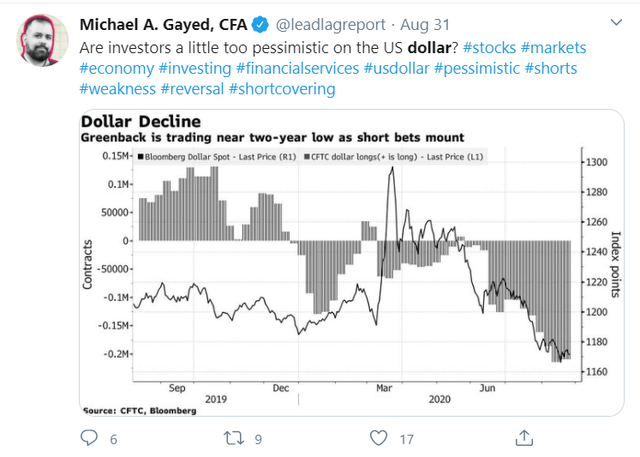Open the #markets hashtag
640x457 pixels.
point(553,48)
